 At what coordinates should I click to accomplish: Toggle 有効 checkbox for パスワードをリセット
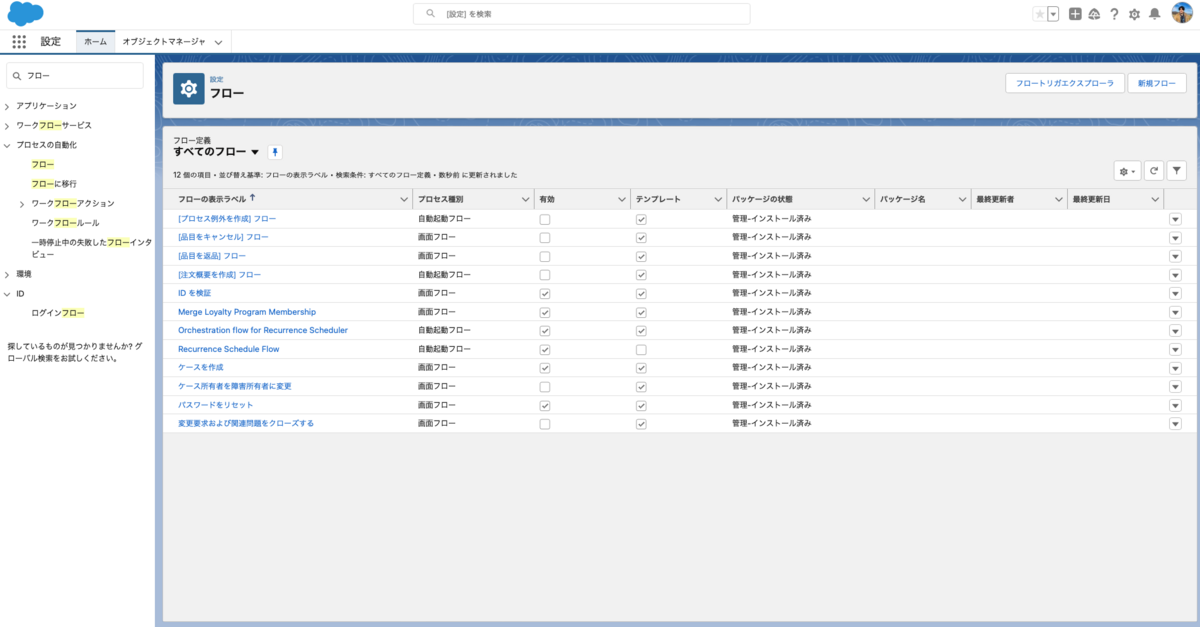[x=544, y=405]
